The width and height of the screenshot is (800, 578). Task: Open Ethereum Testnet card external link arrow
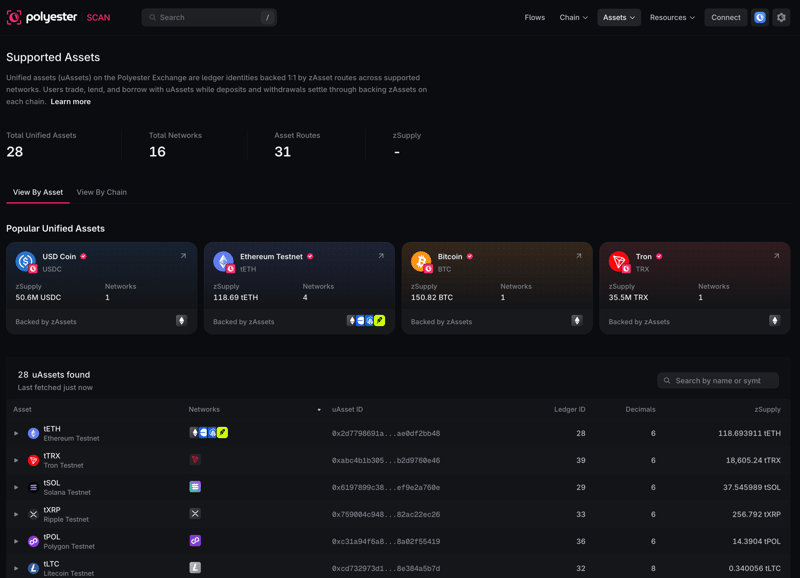381,256
